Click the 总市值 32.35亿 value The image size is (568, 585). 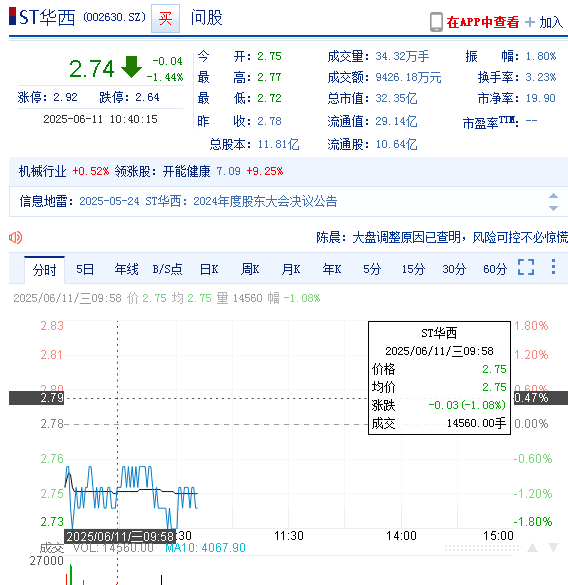(x=396, y=98)
